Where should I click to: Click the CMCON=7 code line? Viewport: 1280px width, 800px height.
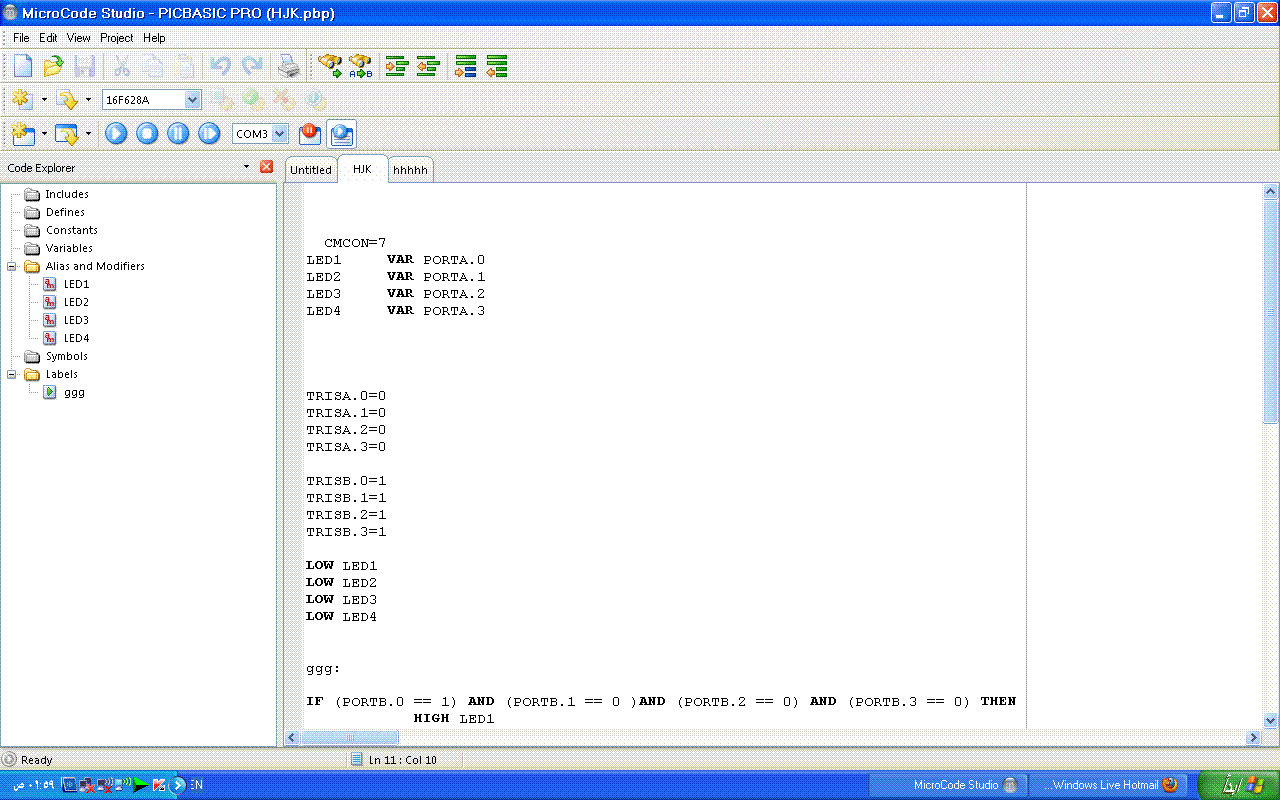coord(355,242)
